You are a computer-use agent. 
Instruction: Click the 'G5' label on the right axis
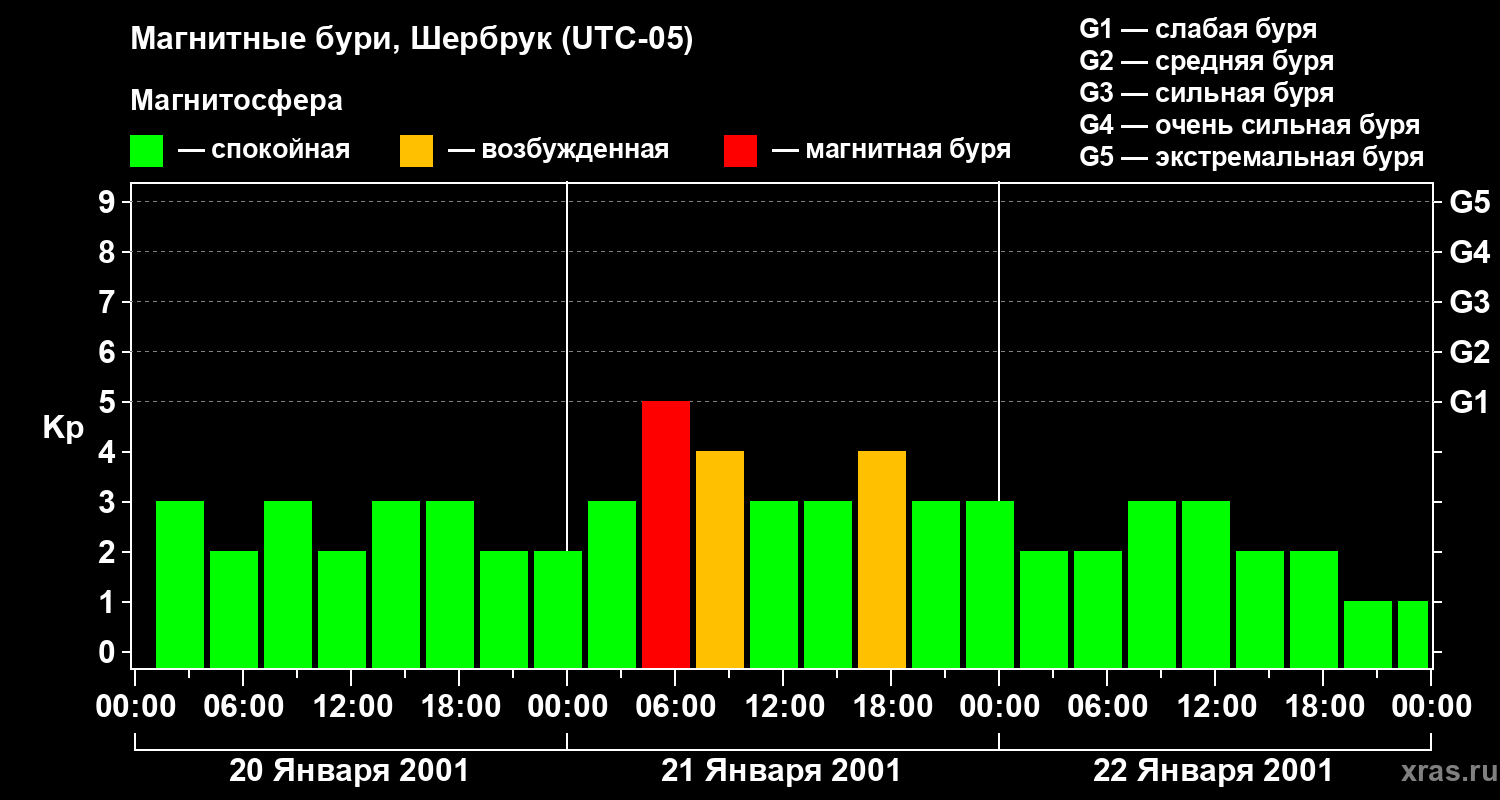click(x=1469, y=202)
